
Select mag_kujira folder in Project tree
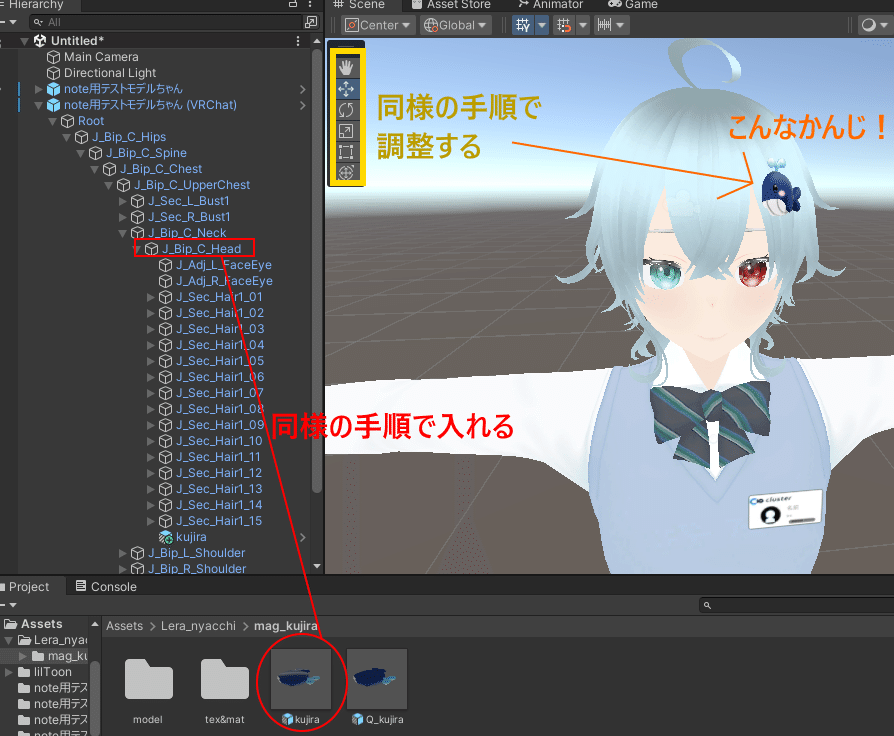[x=67, y=656]
